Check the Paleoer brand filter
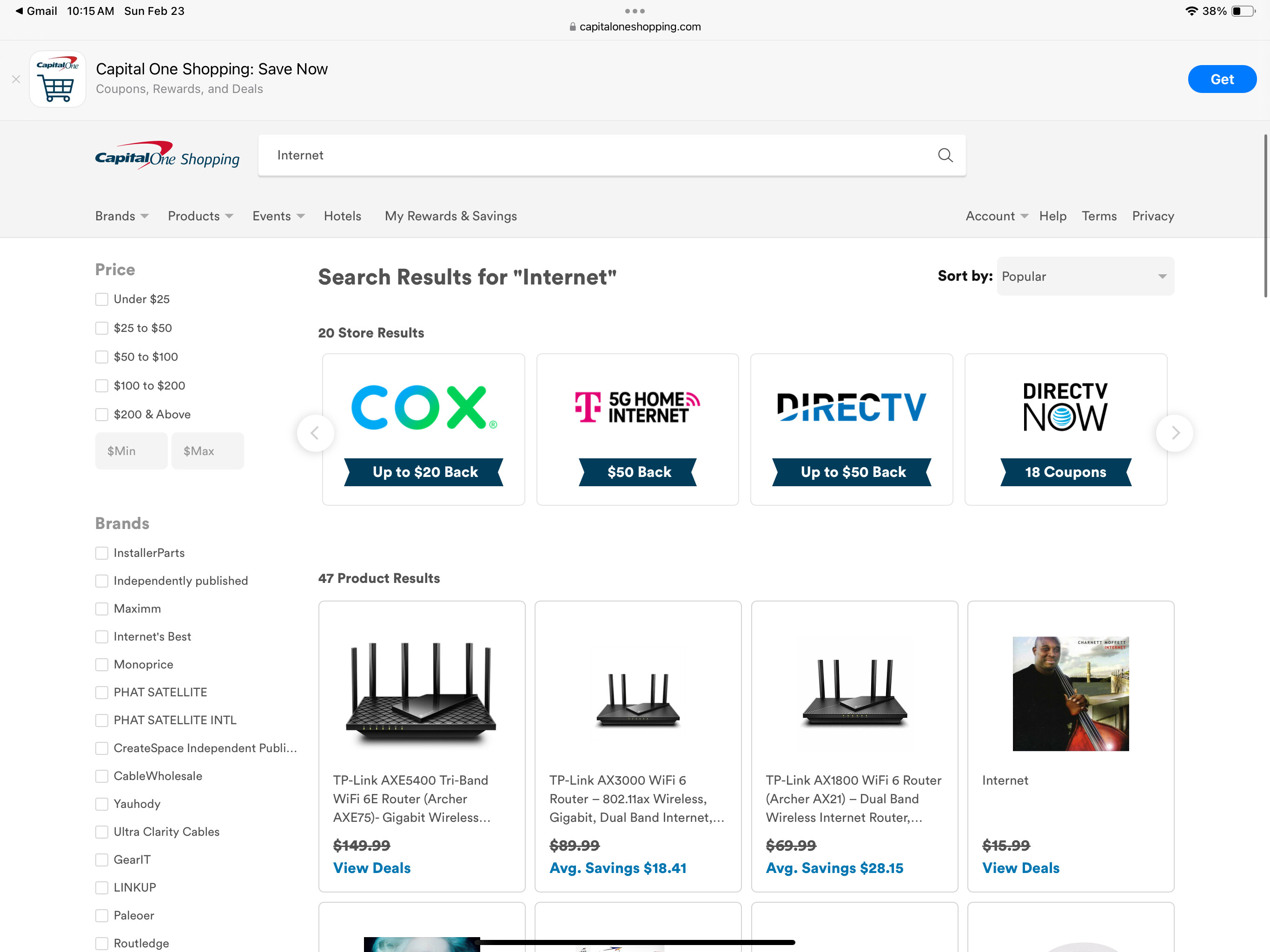 point(102,915)
